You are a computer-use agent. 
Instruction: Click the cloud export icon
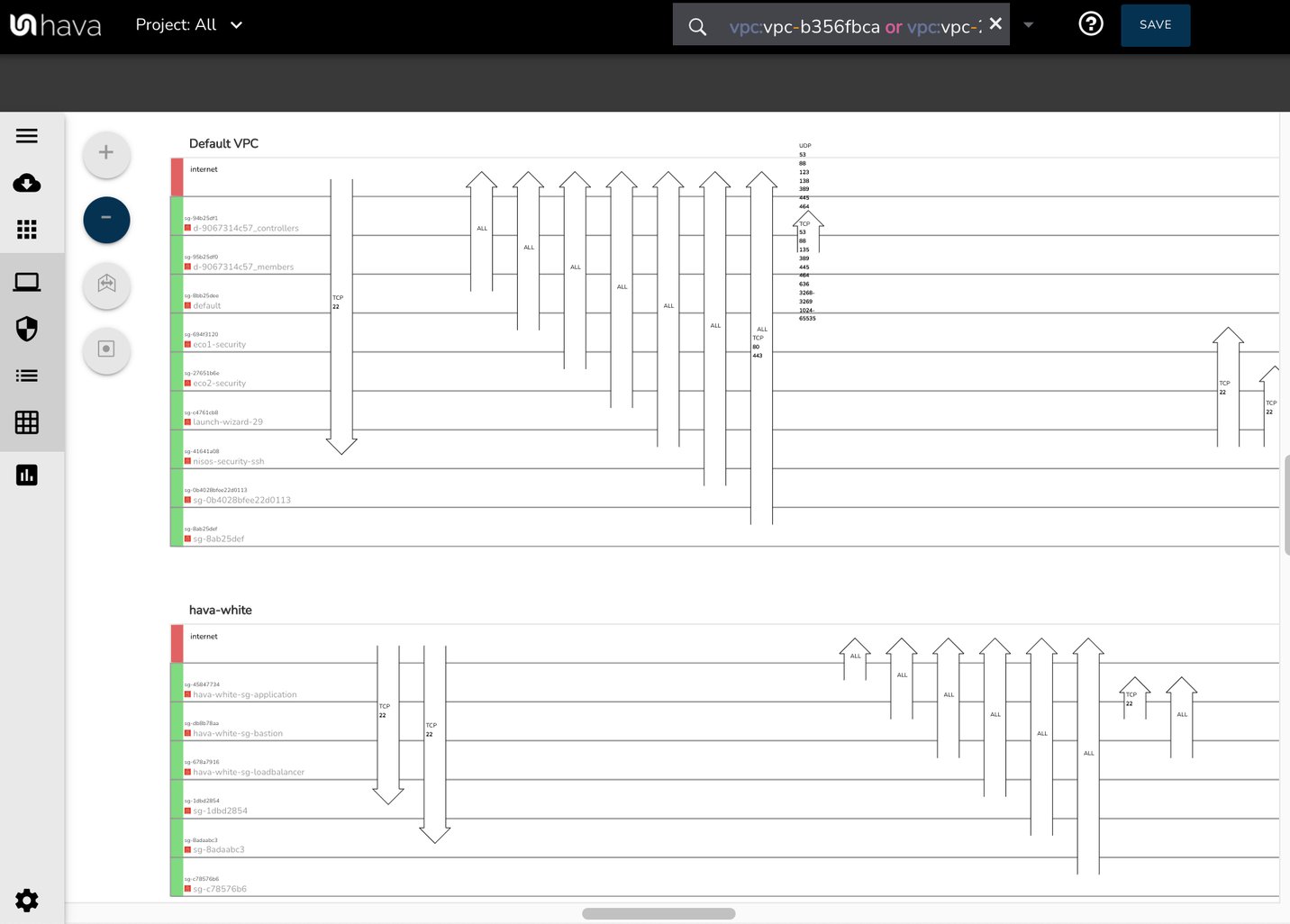27,184
